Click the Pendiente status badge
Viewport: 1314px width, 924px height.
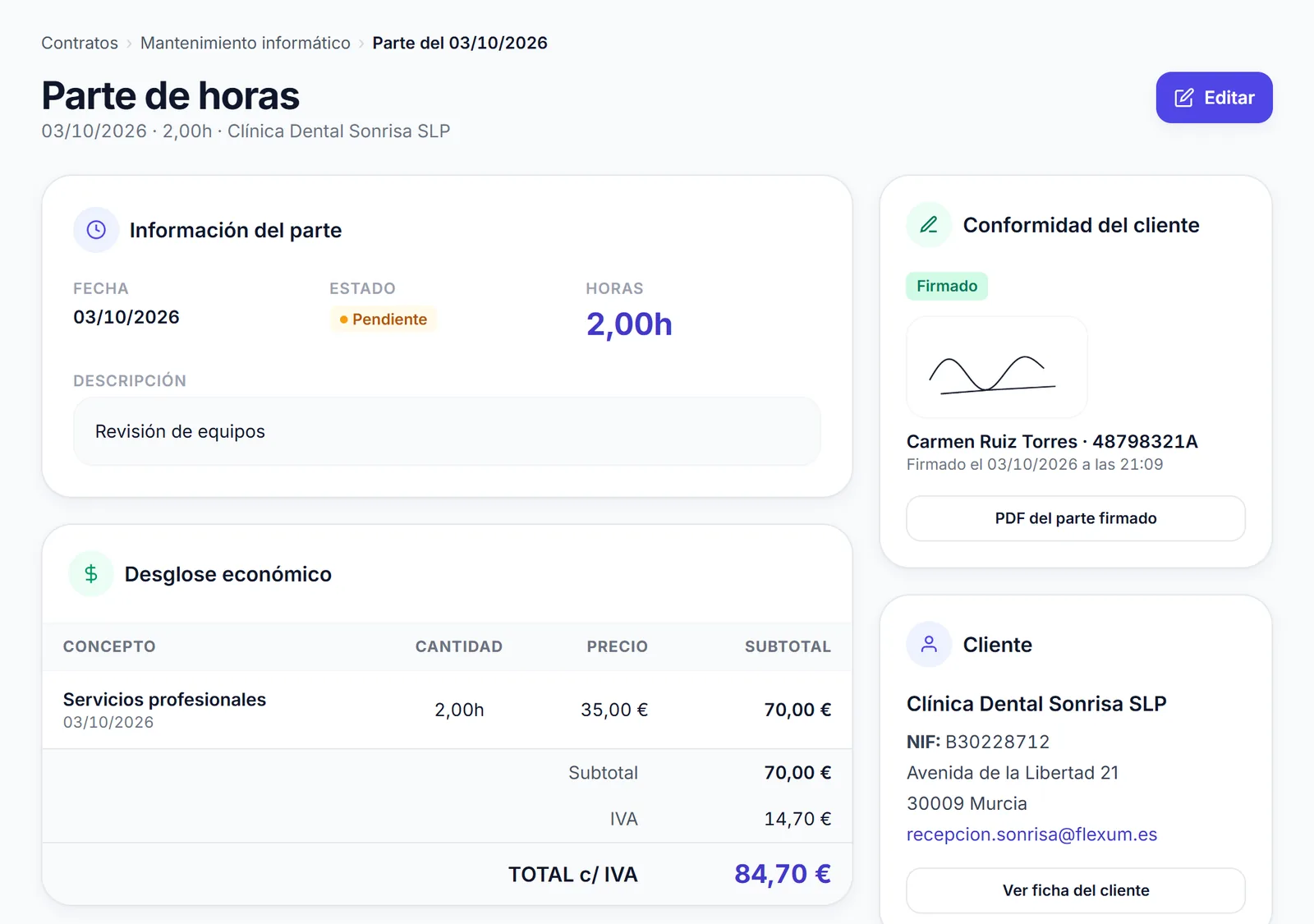384,319
